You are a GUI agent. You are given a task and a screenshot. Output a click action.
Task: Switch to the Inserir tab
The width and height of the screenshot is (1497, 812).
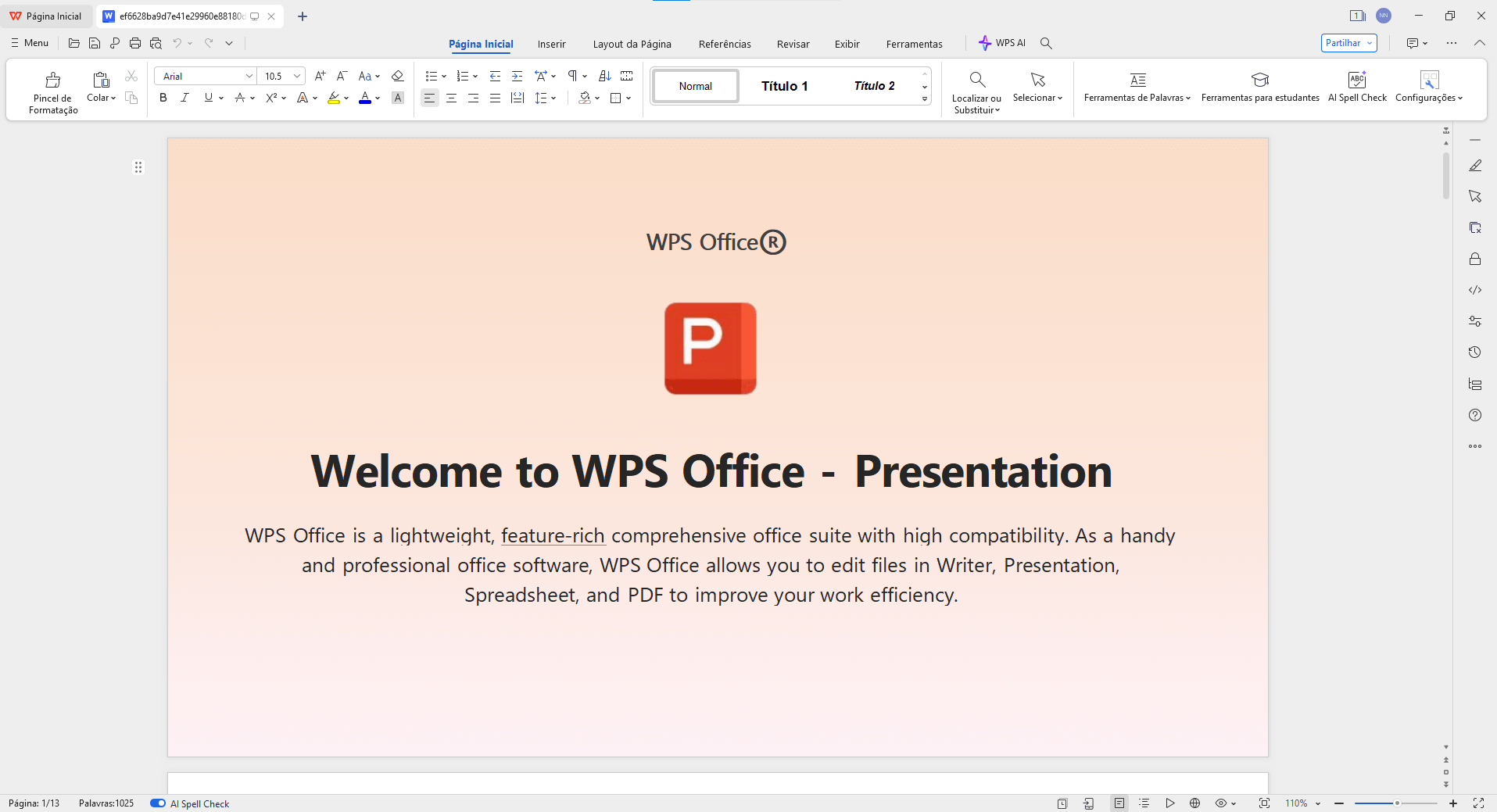tap(551, 44)
